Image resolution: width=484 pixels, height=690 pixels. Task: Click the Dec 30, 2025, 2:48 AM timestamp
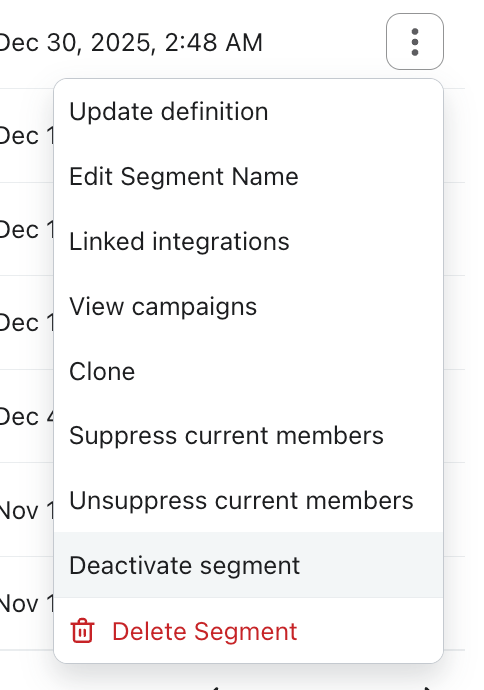(x=131, y=43)
